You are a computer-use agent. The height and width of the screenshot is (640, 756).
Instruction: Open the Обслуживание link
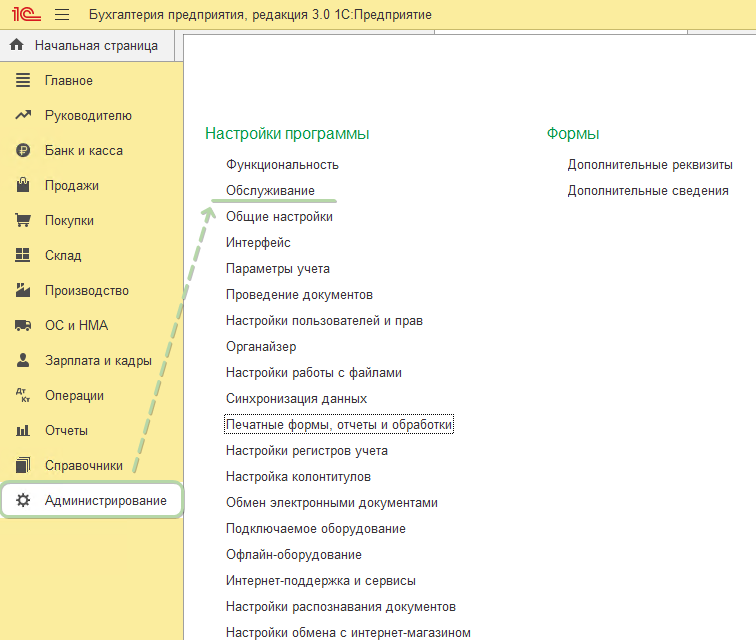point(270,191)
